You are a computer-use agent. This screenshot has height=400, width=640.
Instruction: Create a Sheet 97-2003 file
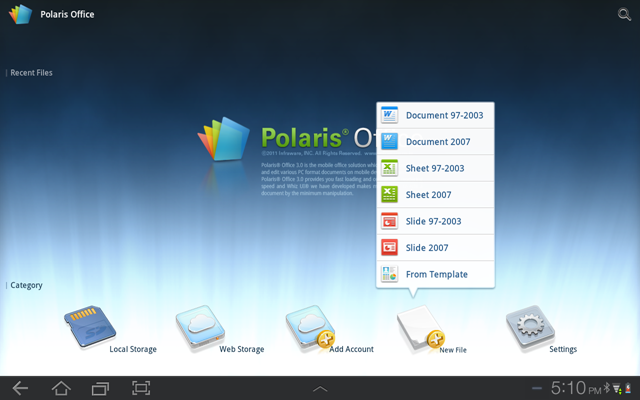point(436,168)
